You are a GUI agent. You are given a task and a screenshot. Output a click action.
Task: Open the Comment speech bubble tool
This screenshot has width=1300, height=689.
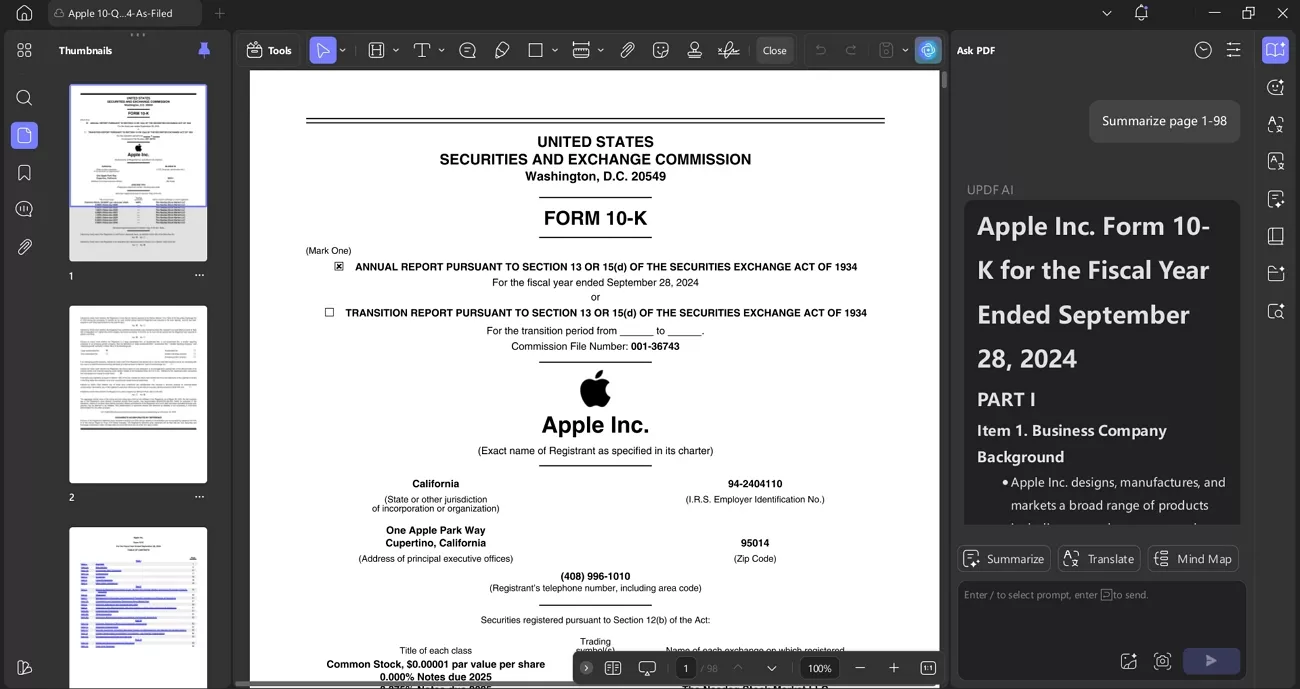click(x=467, y=50)
